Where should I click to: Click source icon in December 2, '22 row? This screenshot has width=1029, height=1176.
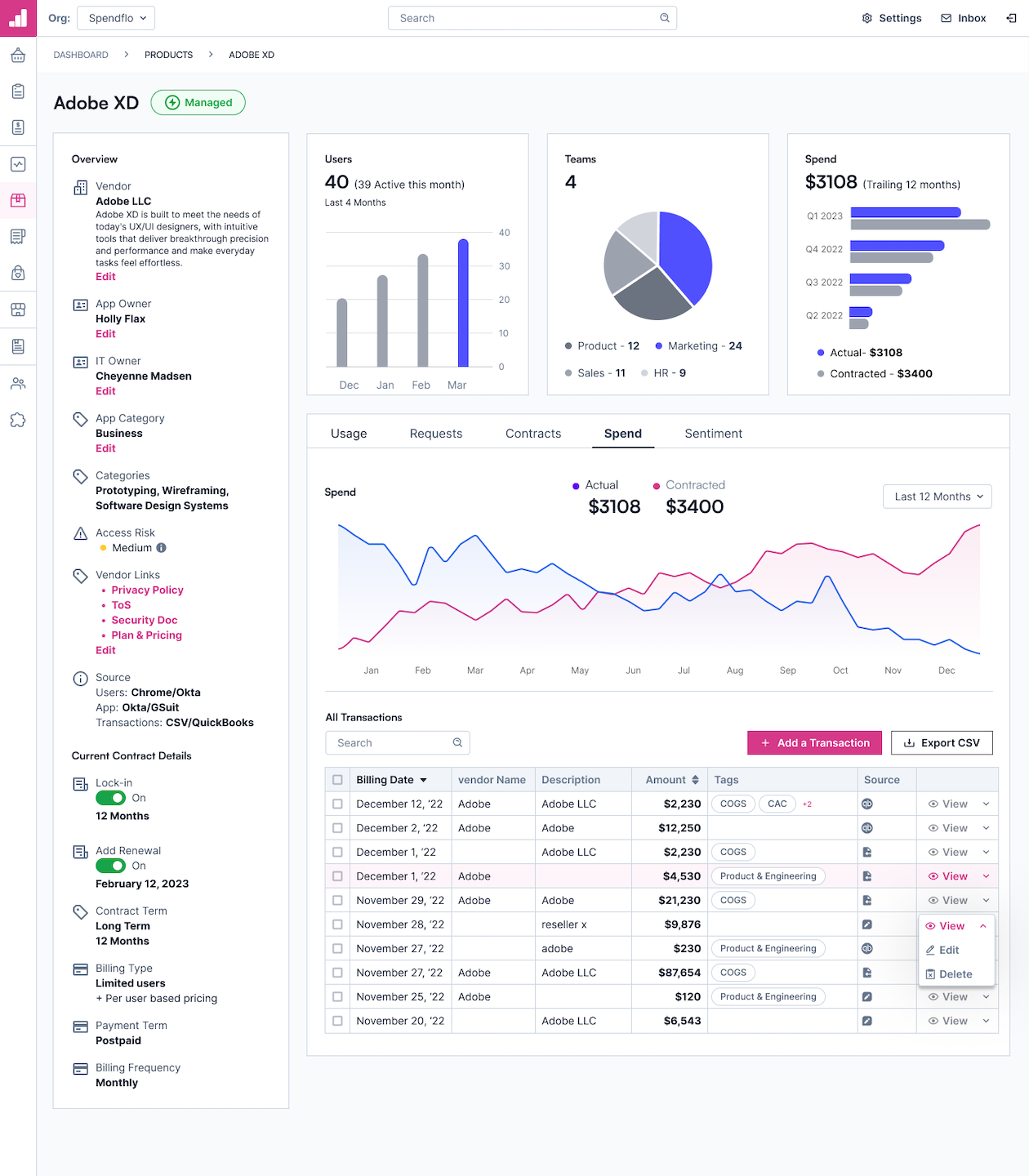867,828
